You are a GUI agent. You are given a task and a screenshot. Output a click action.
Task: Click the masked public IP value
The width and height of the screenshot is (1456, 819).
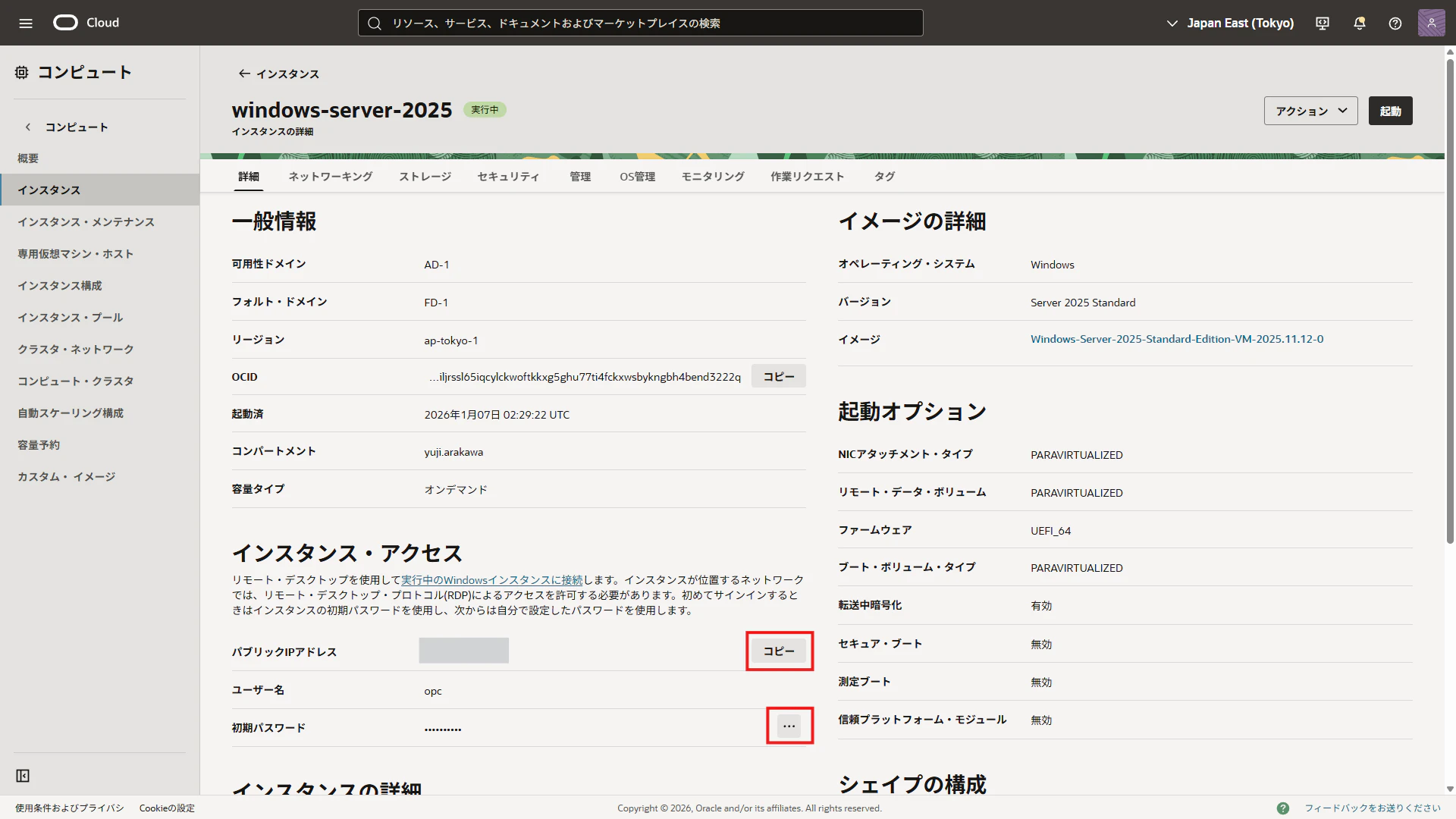[463, 651]
